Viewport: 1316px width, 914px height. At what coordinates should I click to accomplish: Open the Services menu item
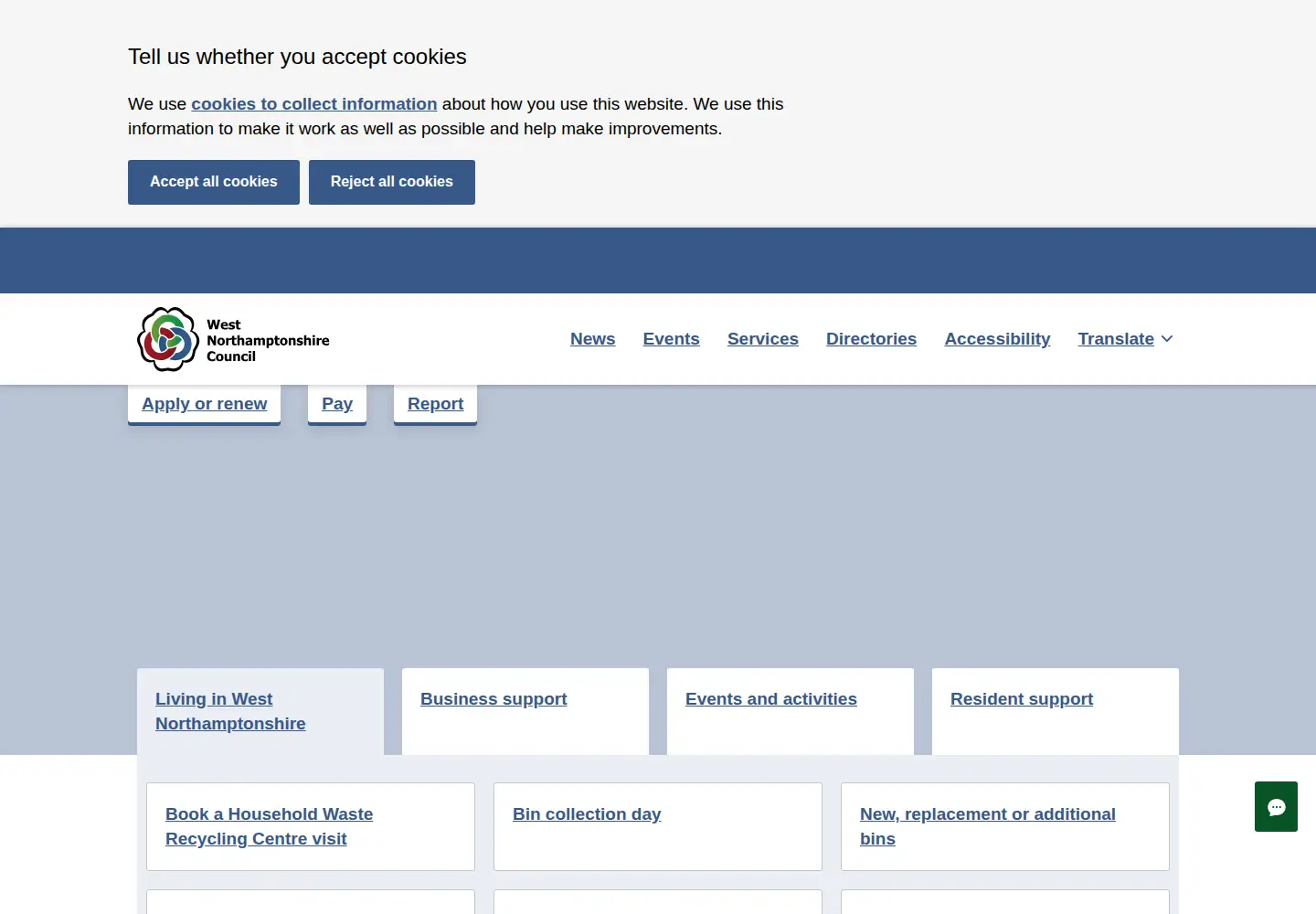tap(763, 339)
